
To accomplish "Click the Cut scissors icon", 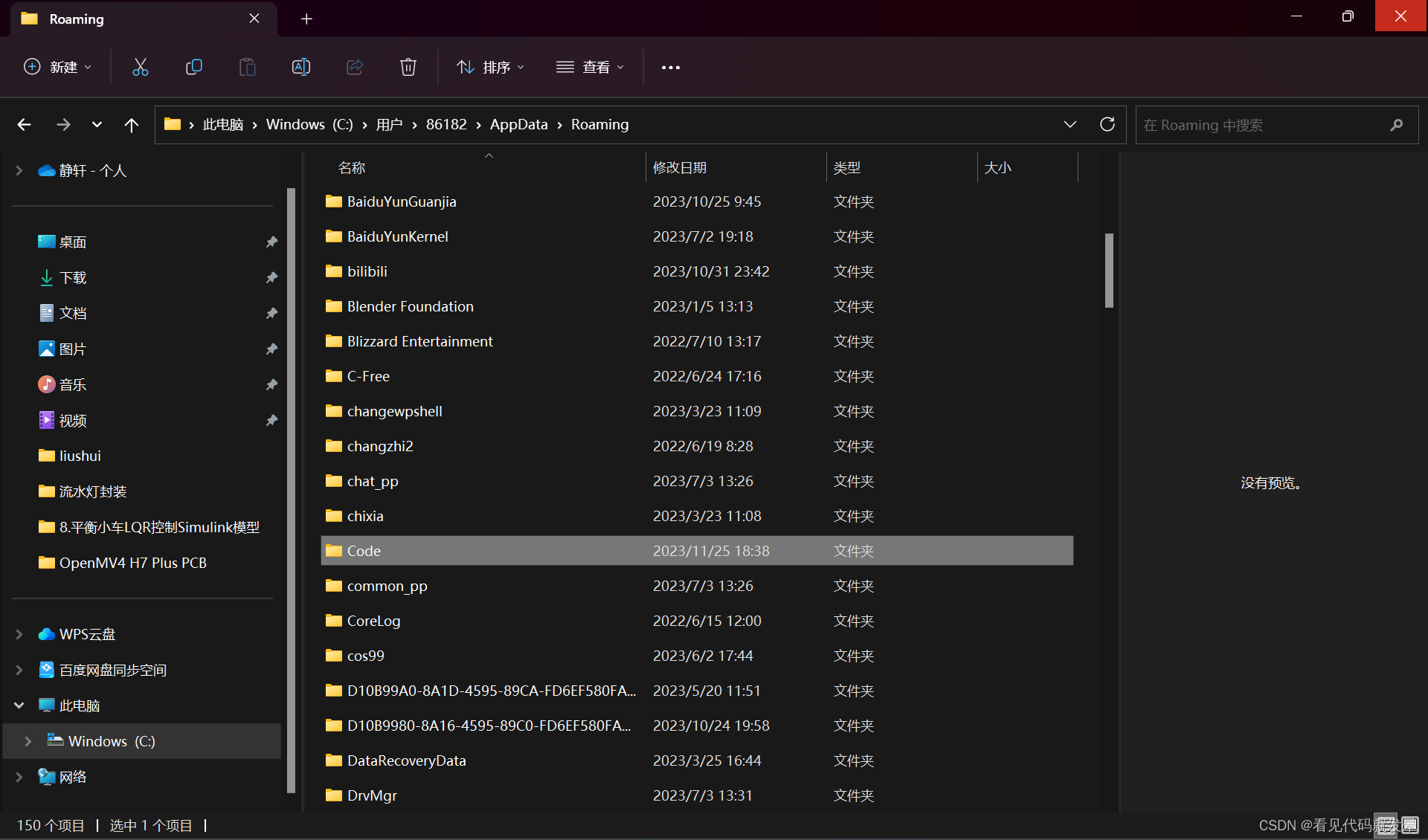I will (x=141, y=67).
